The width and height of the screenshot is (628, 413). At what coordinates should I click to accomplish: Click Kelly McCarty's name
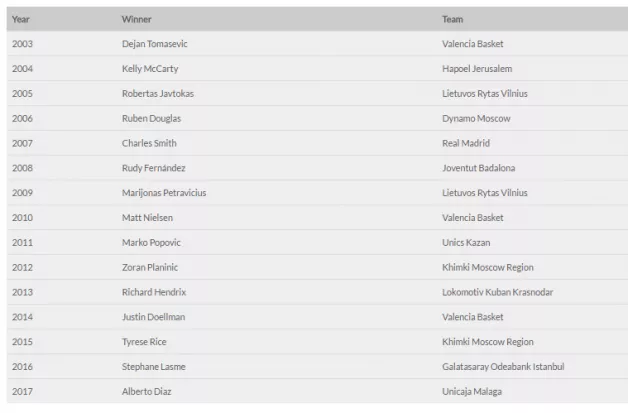point(149,69)
